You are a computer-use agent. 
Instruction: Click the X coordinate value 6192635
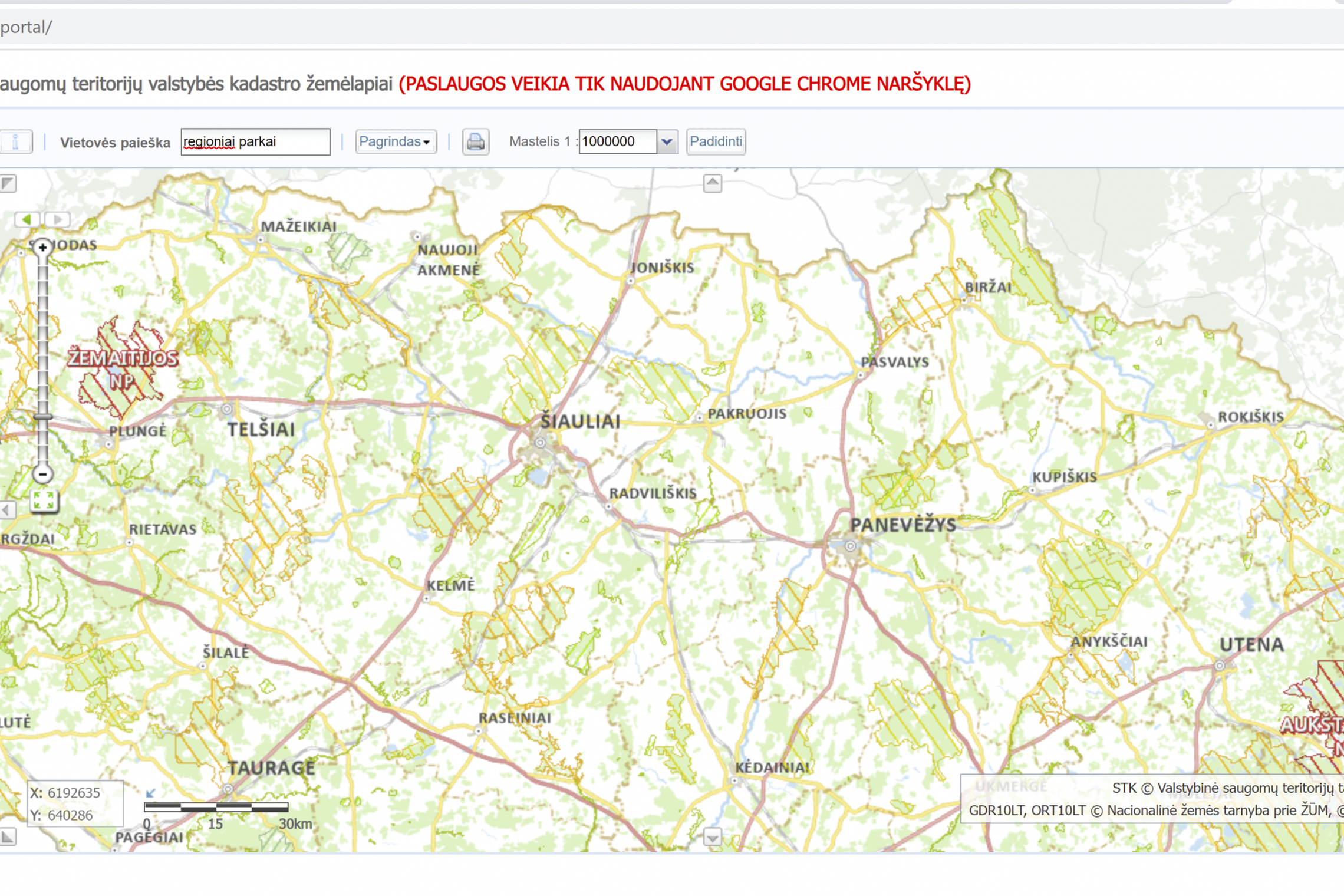(x=74, y=793)
